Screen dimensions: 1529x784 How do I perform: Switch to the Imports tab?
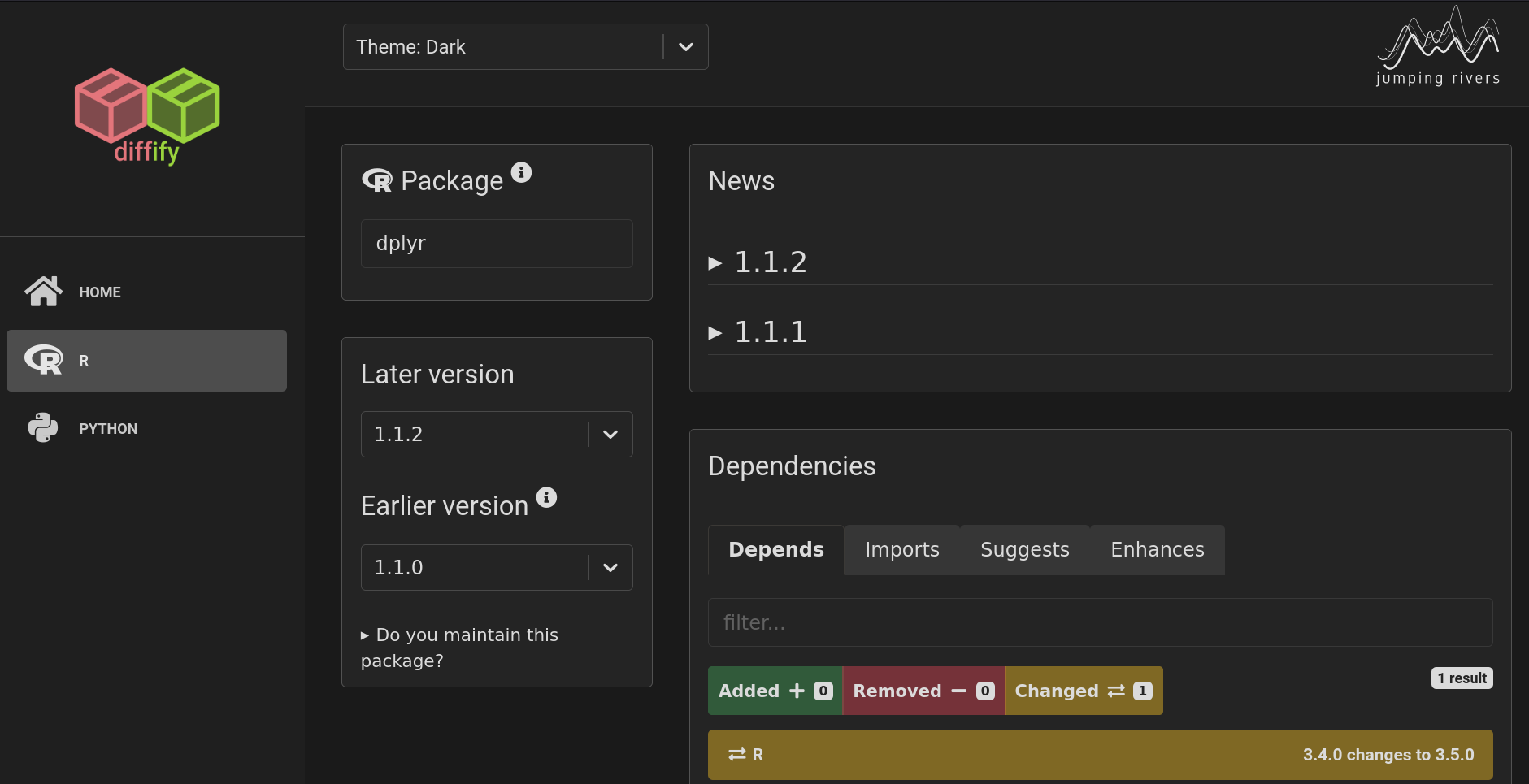coord(902,550)
